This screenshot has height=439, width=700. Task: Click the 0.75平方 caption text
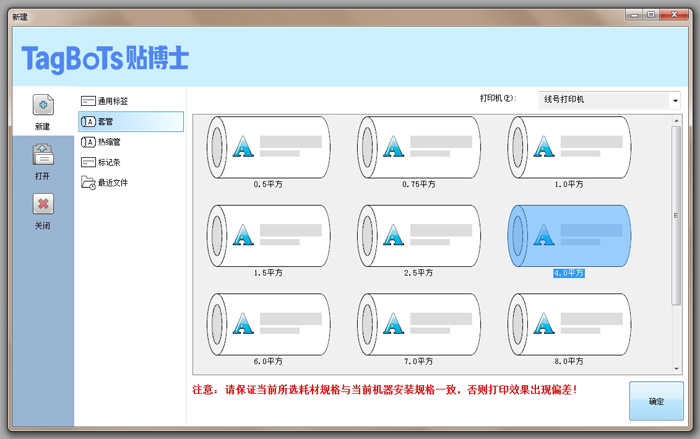point(419,184)
